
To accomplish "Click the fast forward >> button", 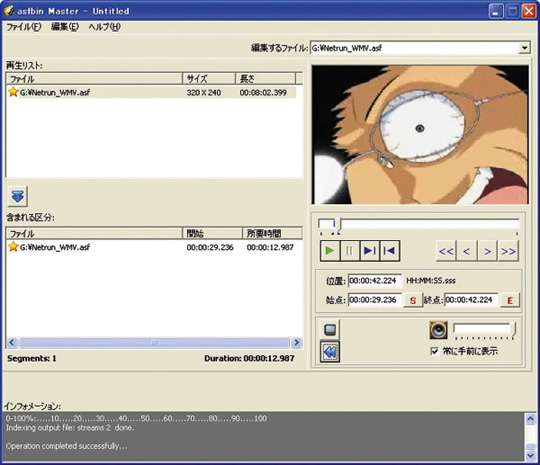I will [508, 251].
